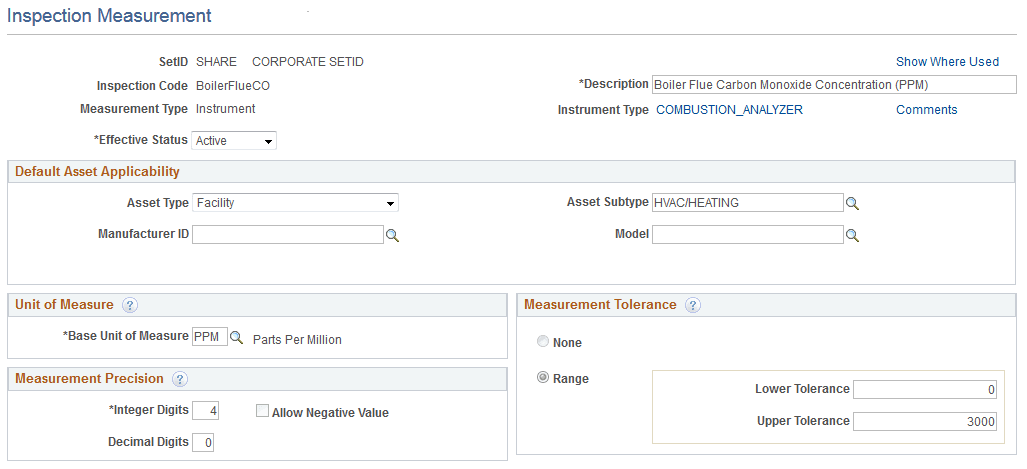Viewport: 1027px width, 469px height.
Task: Click the Model field lookup icon
Action: click(x=853, y=235)
